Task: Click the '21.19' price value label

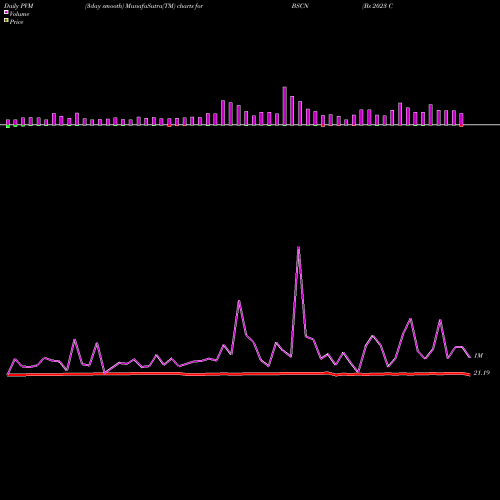Action: coord(482,373)
